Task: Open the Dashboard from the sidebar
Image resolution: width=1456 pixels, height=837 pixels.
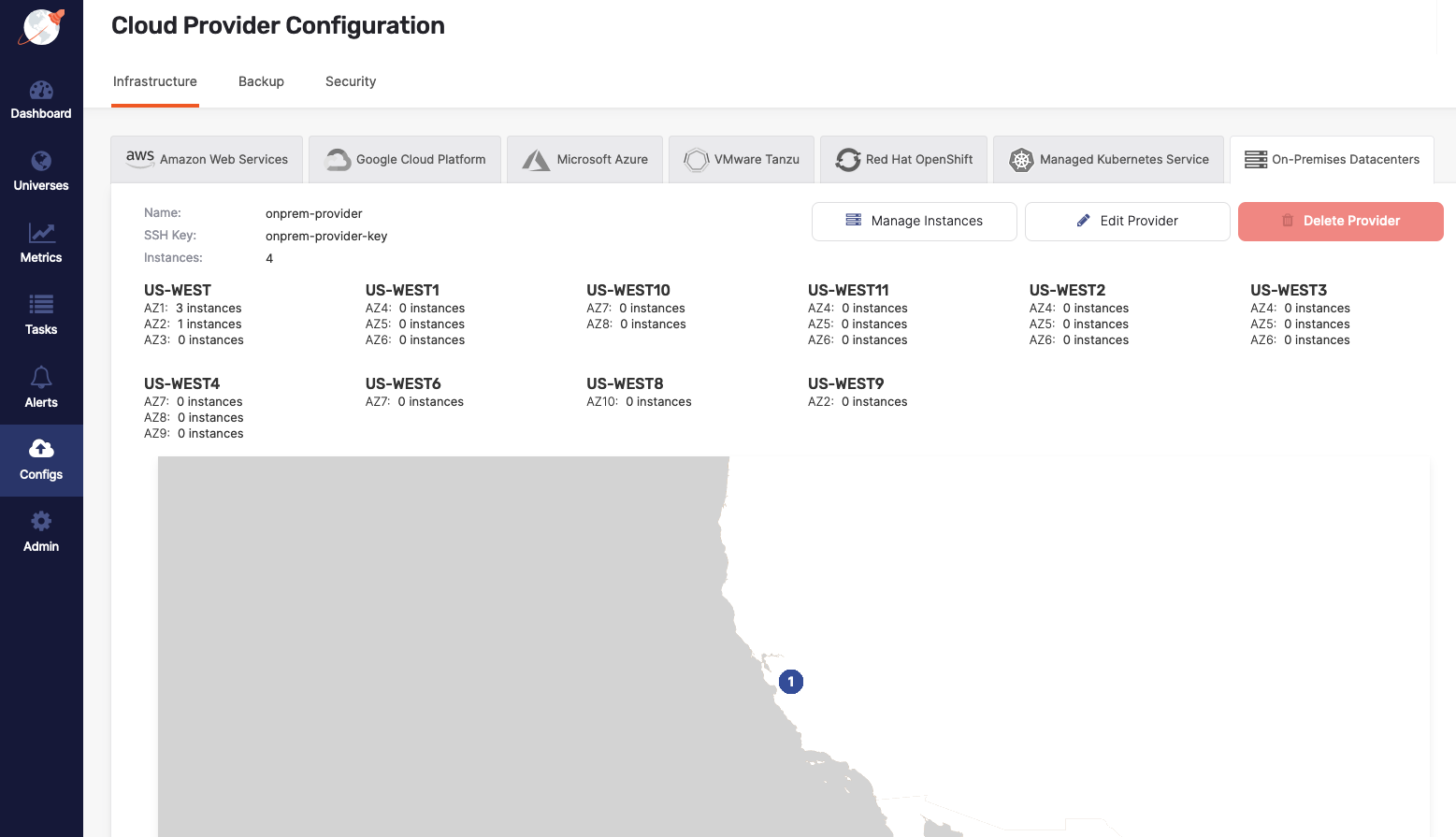Action: [41, 100]
